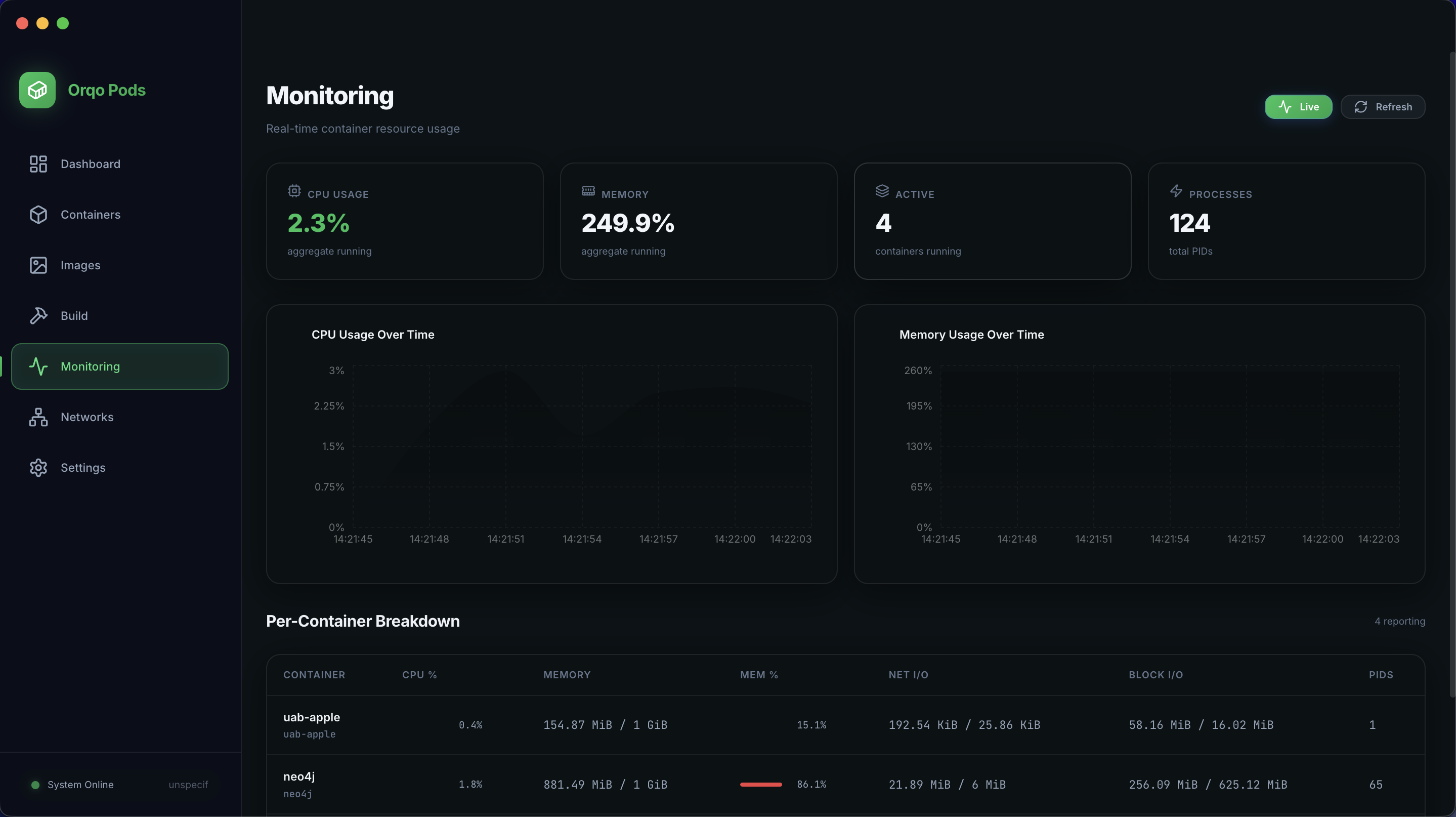
Task: Sort table by the CPU % column header
Action: pos(419,675)
